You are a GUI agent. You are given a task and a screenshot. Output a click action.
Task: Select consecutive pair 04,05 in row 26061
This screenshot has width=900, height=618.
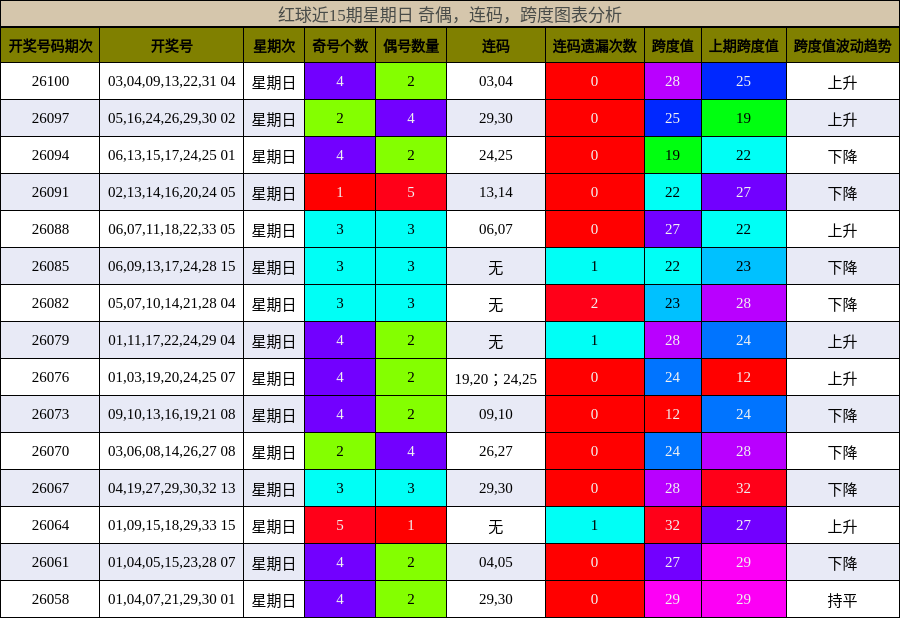(x=496, y=562)
